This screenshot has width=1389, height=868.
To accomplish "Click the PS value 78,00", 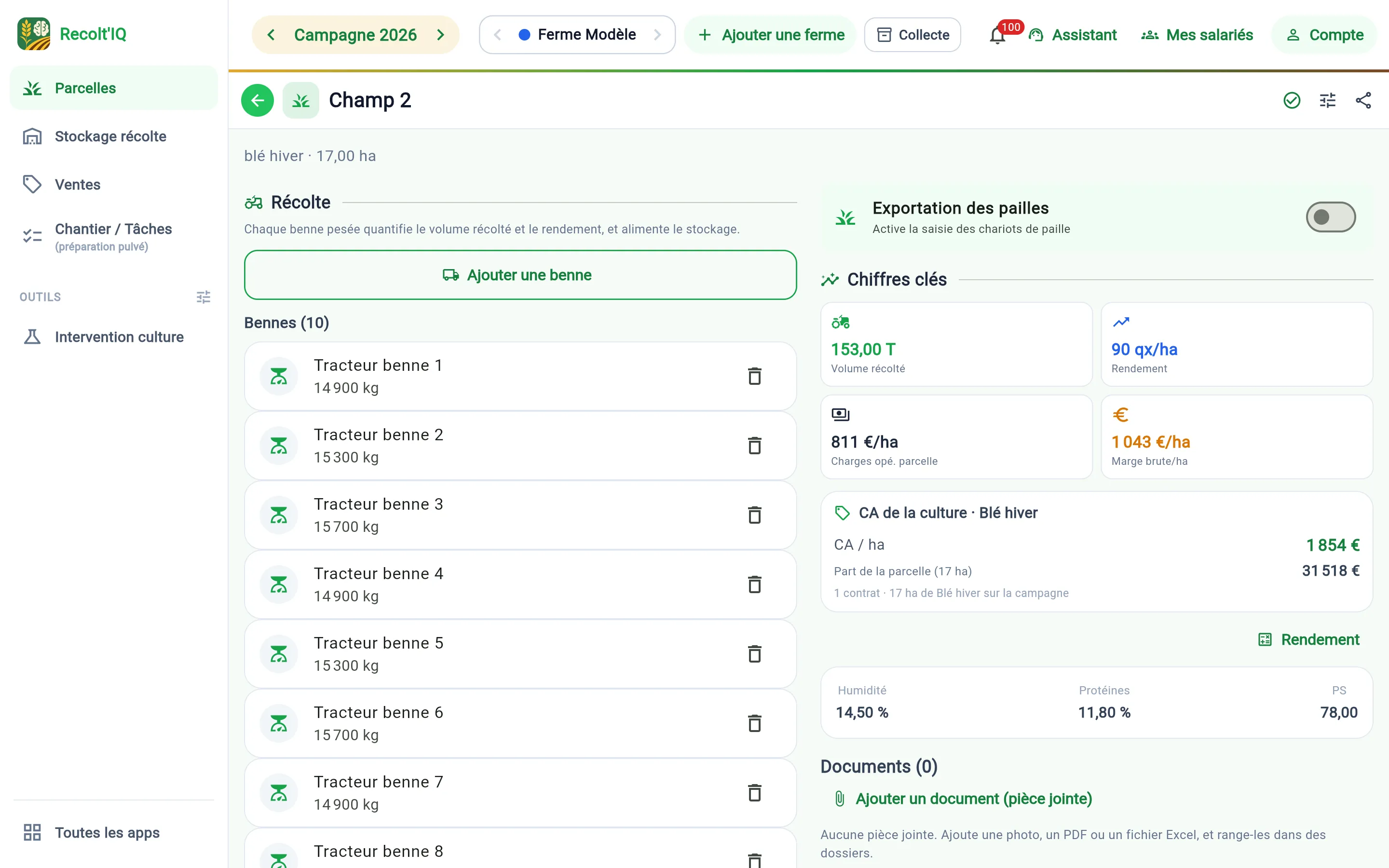I will [1338, 712].
